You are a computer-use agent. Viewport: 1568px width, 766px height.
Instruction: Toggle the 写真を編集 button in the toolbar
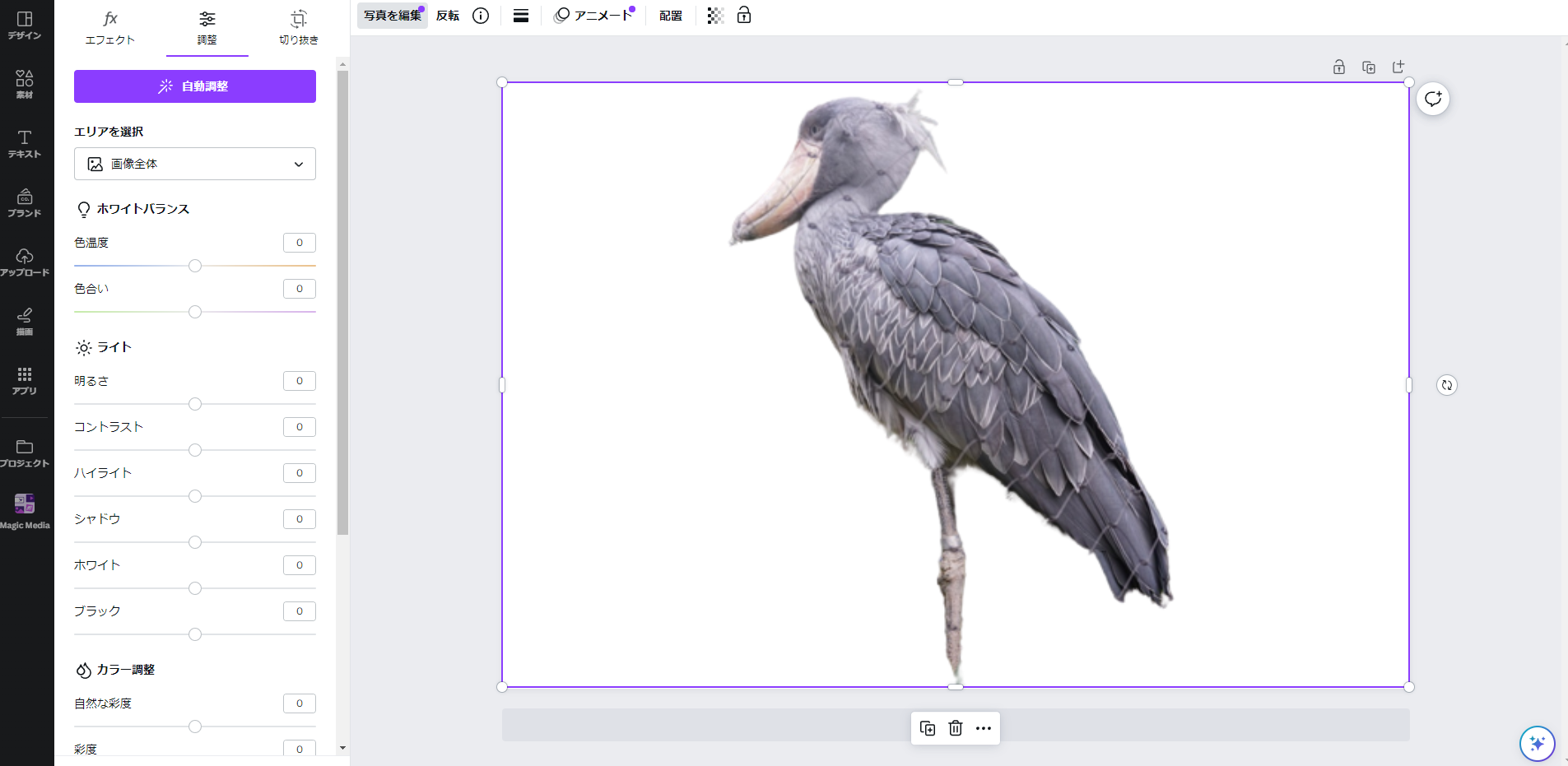point(393,16)
